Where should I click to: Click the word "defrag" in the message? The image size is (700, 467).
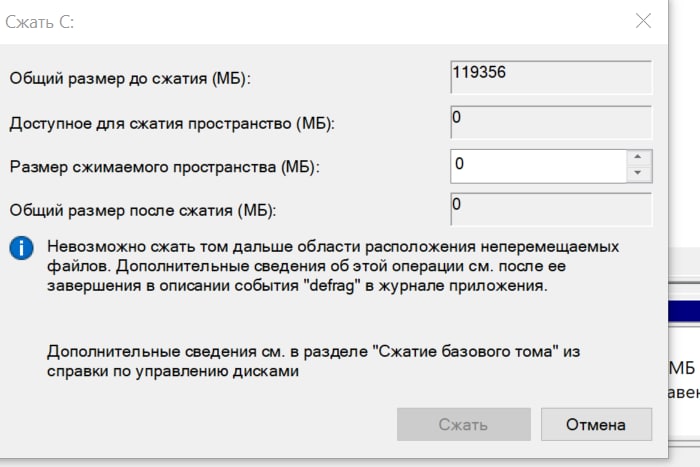[x=335, y=285]
